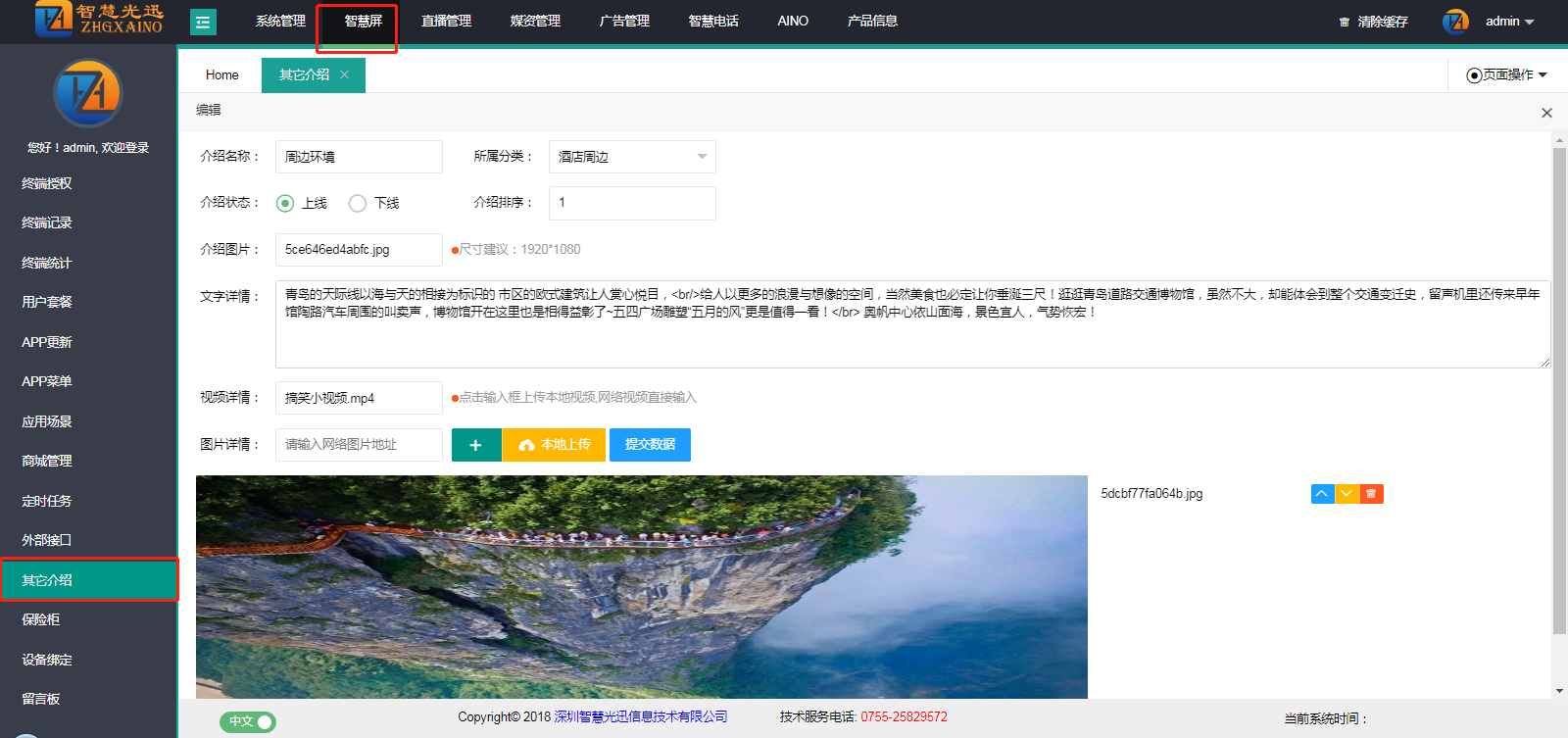This screenshot has width=1568, height=738.
Task: Click the sidebar collapse menu icon
Action: point(203,22)
